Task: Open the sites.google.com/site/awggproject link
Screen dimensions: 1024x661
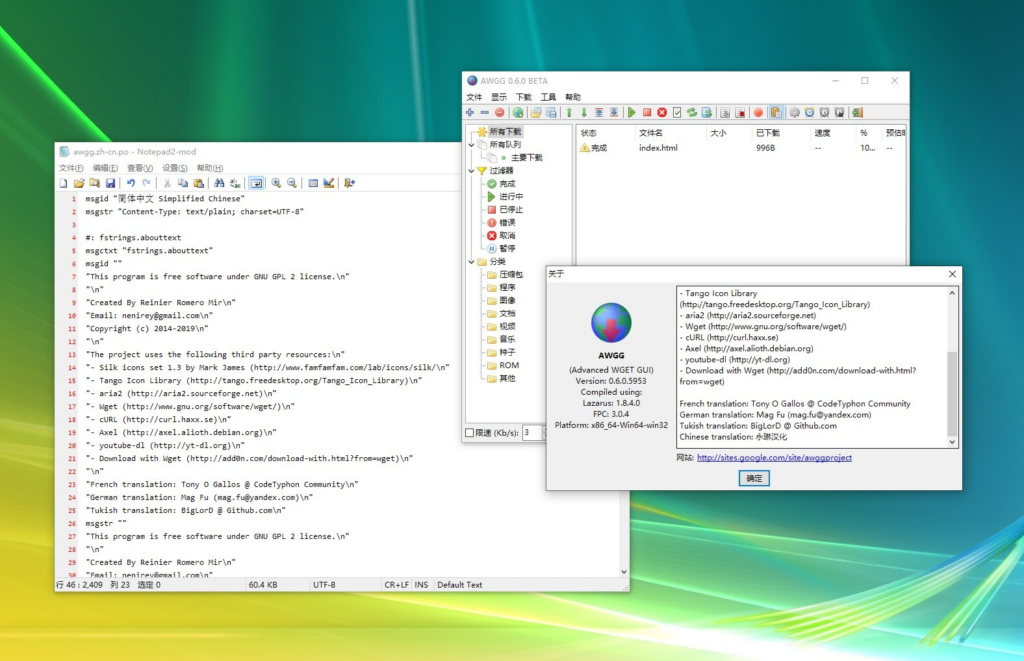Action: [x=774, y=458]
